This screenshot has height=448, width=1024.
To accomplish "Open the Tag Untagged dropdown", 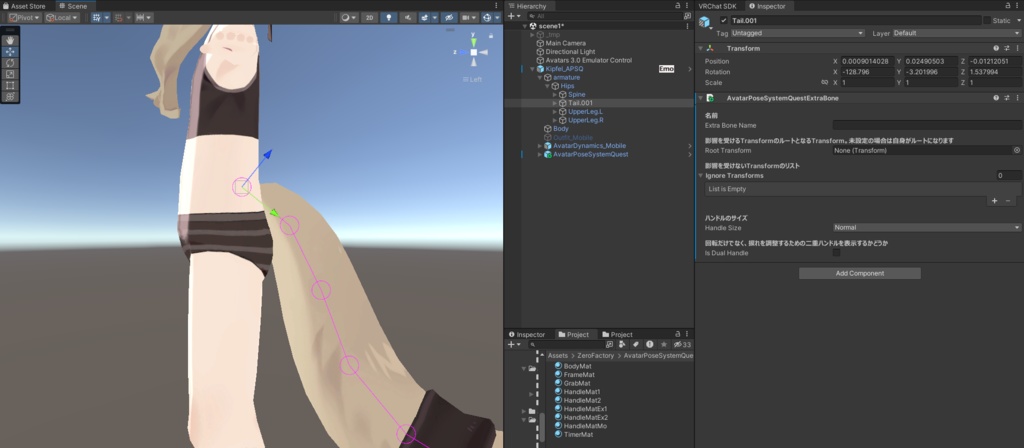I will 797,33.
